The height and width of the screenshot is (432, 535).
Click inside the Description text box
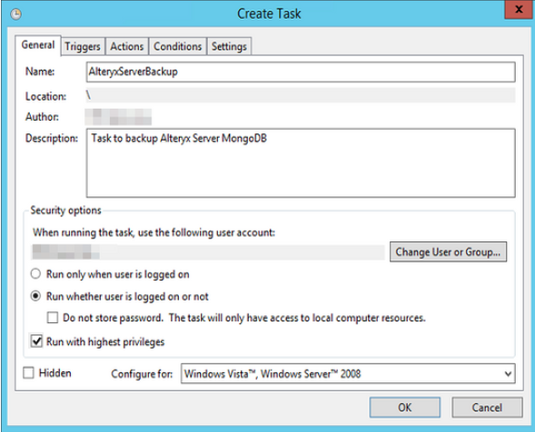301,163
